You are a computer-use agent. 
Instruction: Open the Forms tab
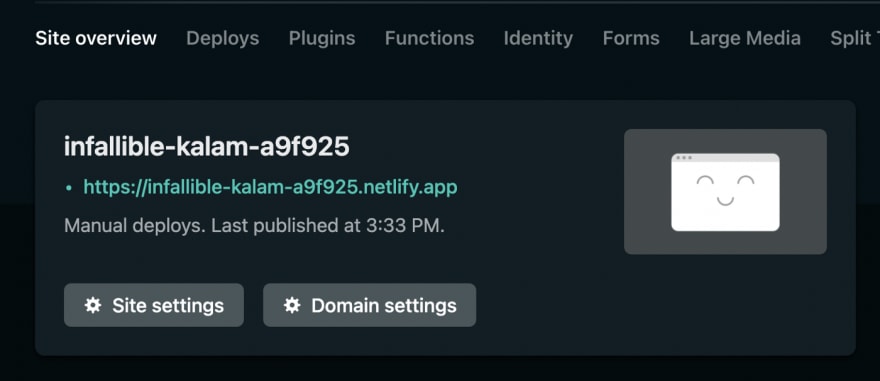point(631,38)
